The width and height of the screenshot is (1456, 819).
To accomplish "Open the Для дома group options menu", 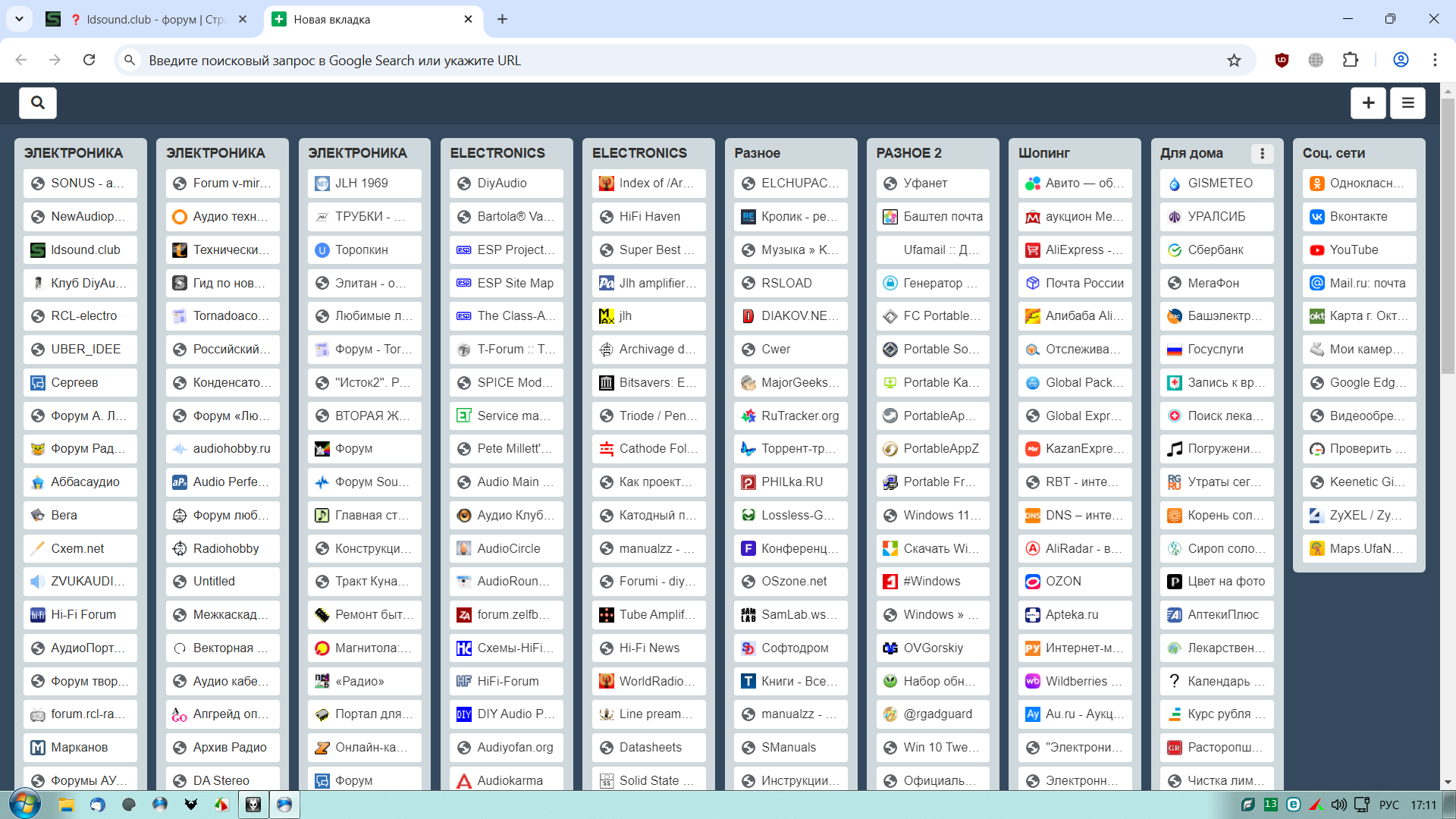I will tap(1262, 153).
